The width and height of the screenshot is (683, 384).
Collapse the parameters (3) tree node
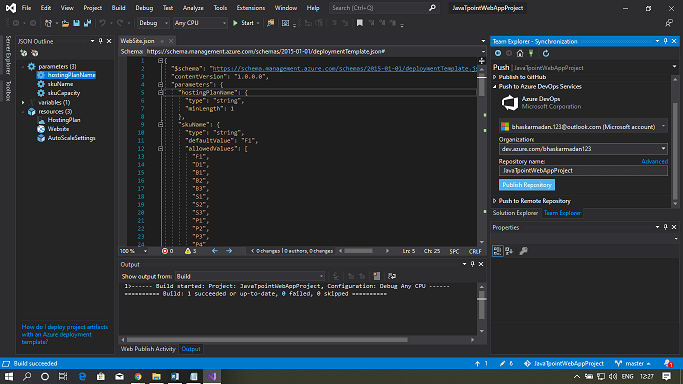(23, 67)
